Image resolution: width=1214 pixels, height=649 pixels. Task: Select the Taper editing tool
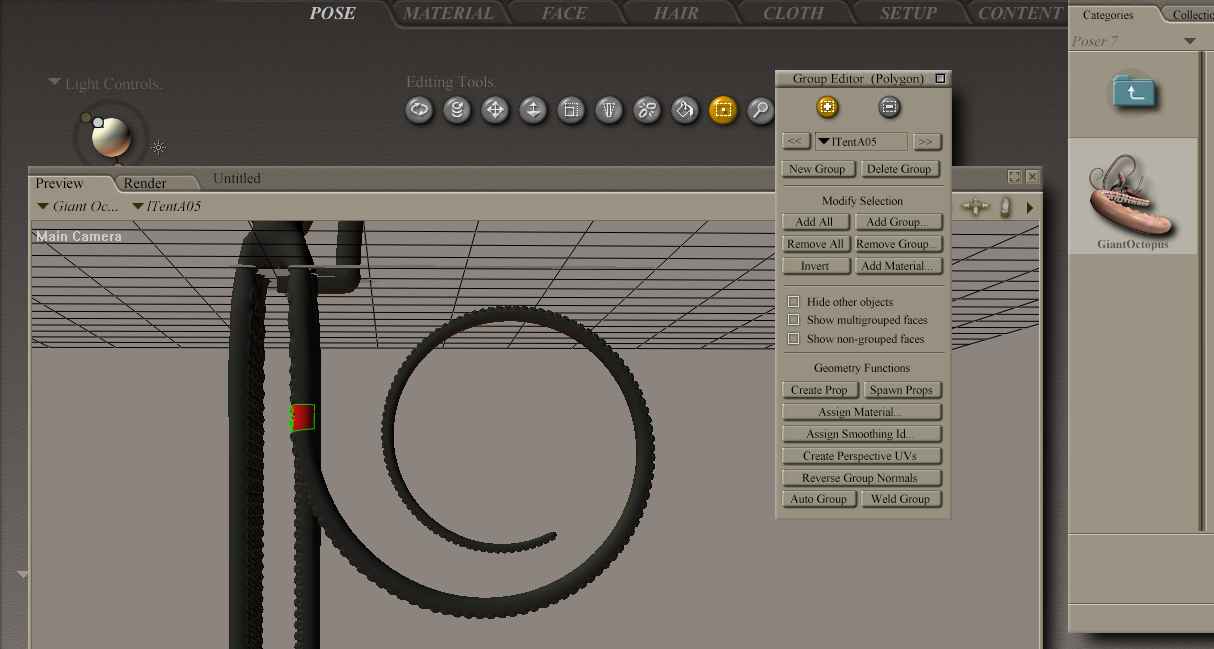click(609, 110)
